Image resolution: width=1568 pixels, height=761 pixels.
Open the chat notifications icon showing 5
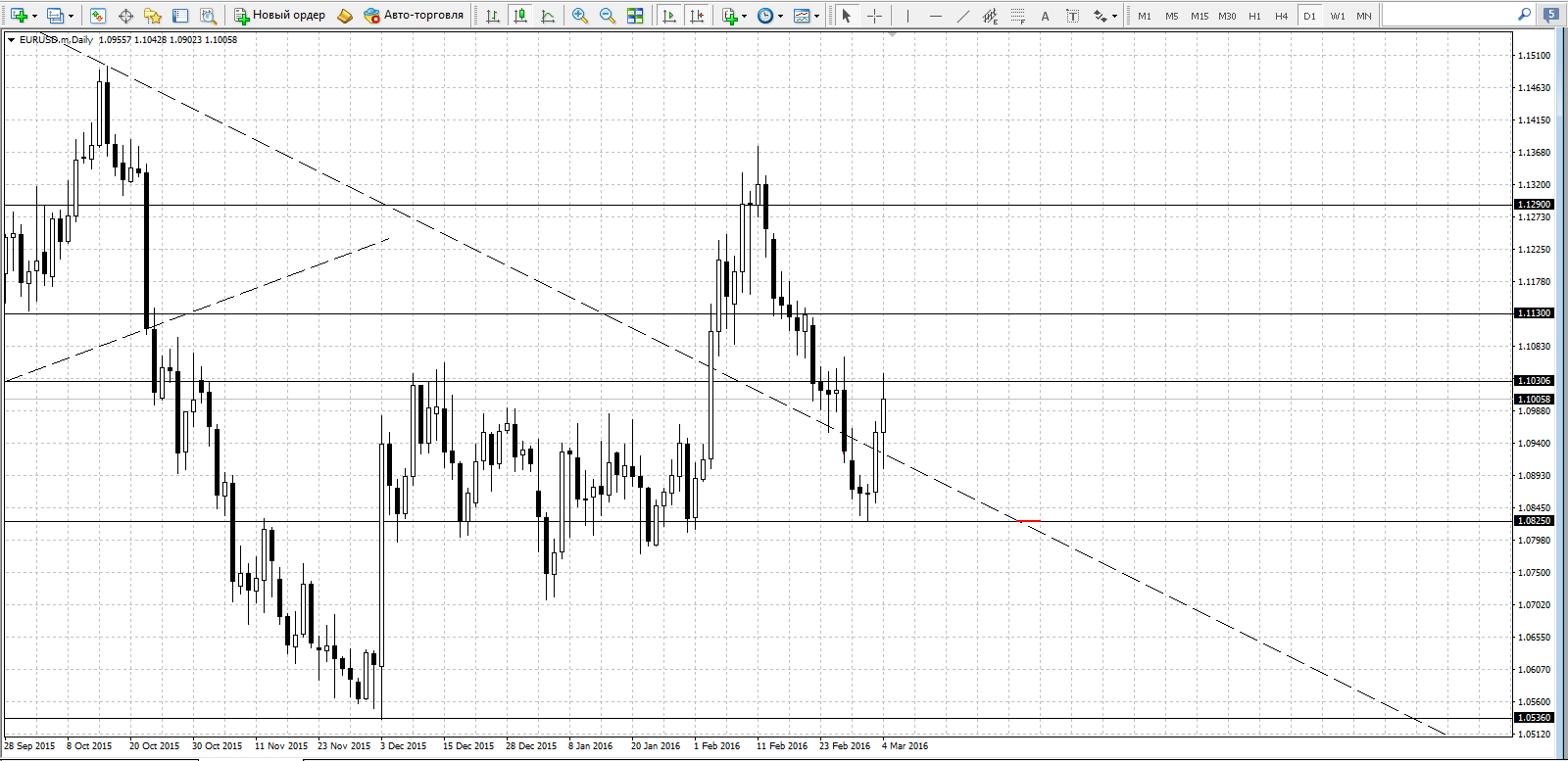1550,15
